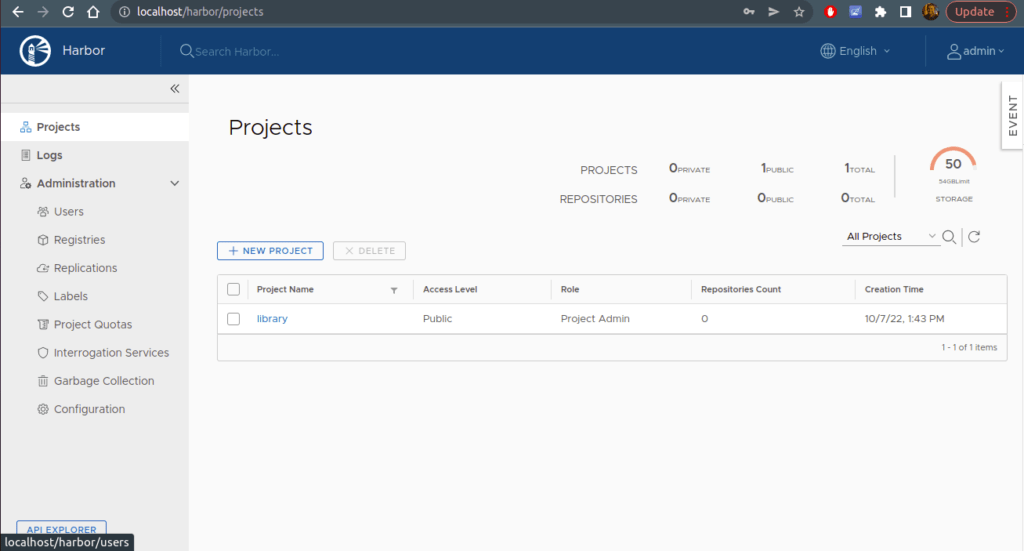Sort by Repositories Count column header
Image resolution: width=1024 pixels, height=551 pixels.
[x=741, y=289]
